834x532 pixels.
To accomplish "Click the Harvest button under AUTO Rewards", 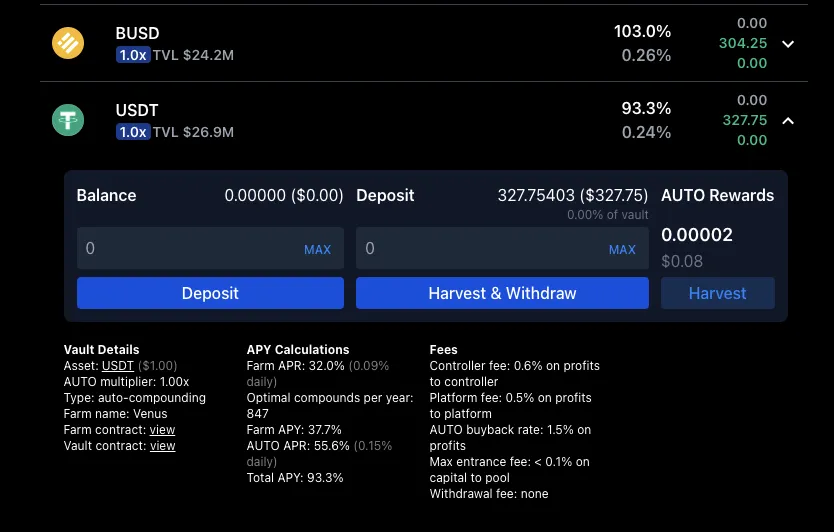I will pyautogui.click(x=718, y=293).
